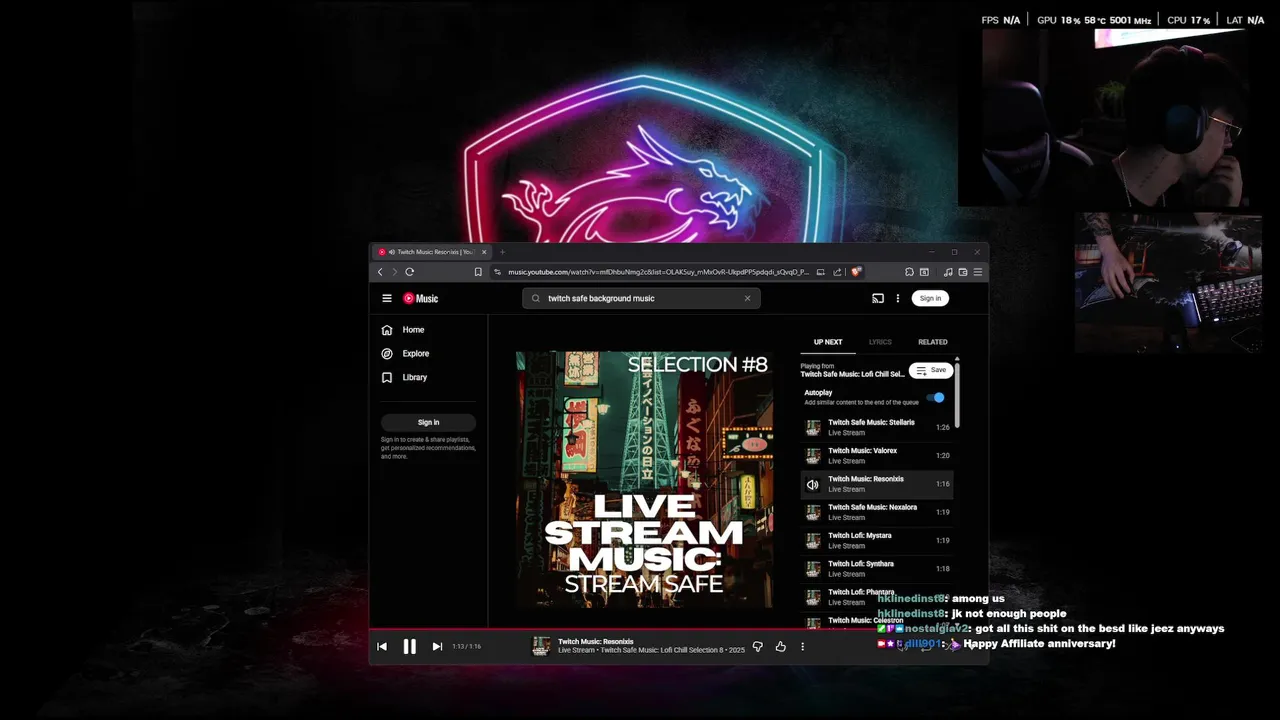Screen dimensions: 1280x720
Task: Reload the page with the refresh icon
Action: pos(410,272)
